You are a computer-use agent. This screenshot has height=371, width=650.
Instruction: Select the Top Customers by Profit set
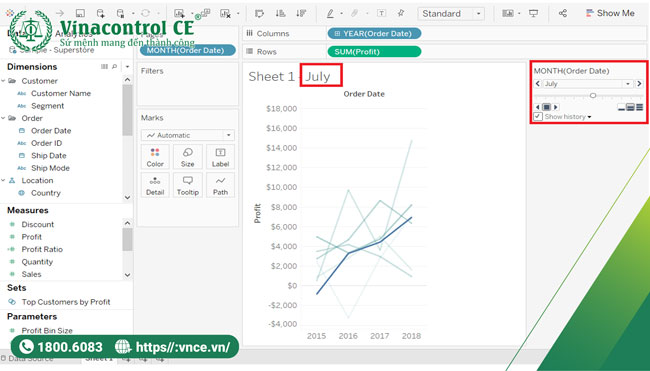(65, 302)
